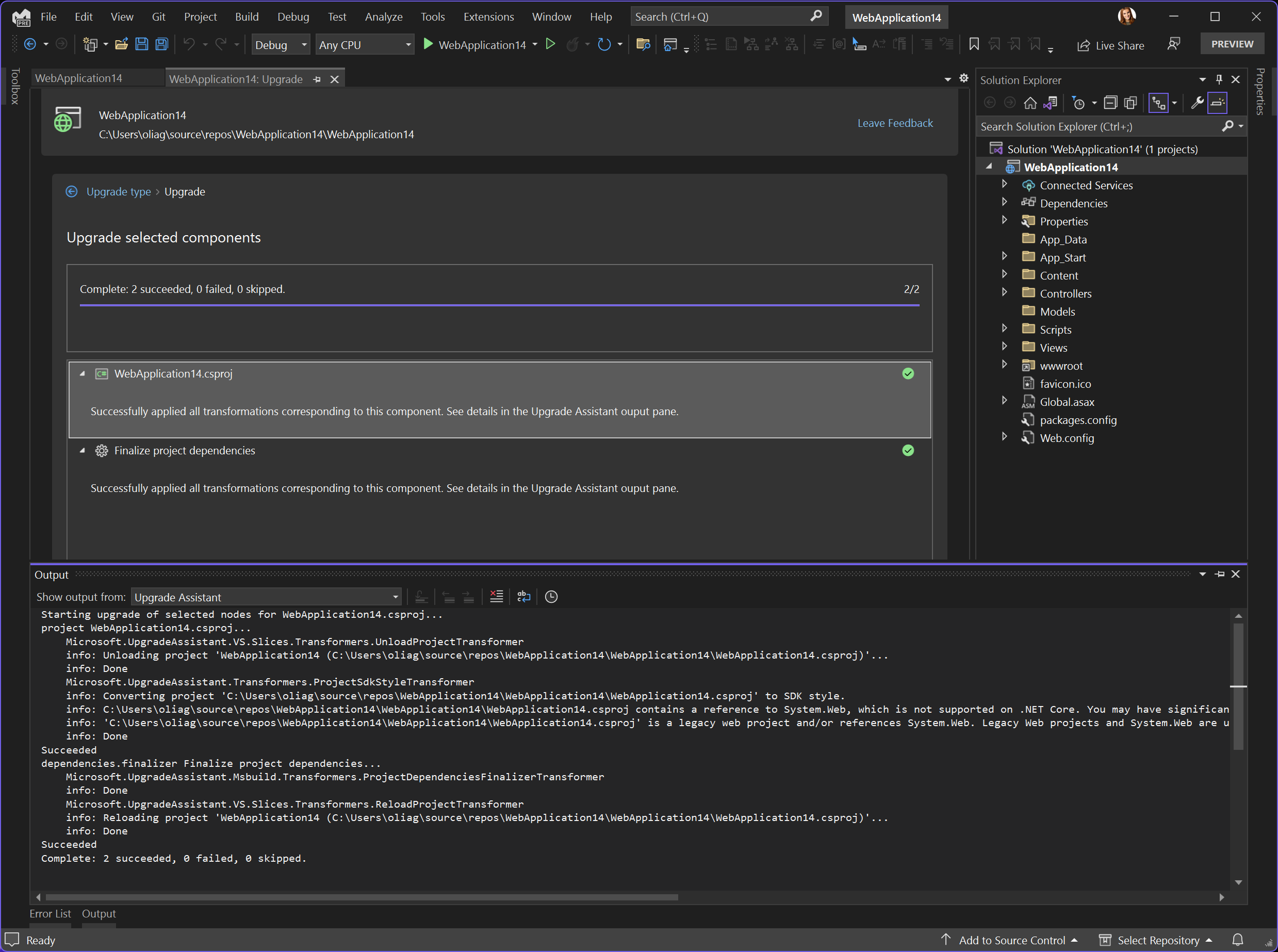Click the Navigate Backward toolbar icon
The image size is (1278, 952).
tap(30, 44)
